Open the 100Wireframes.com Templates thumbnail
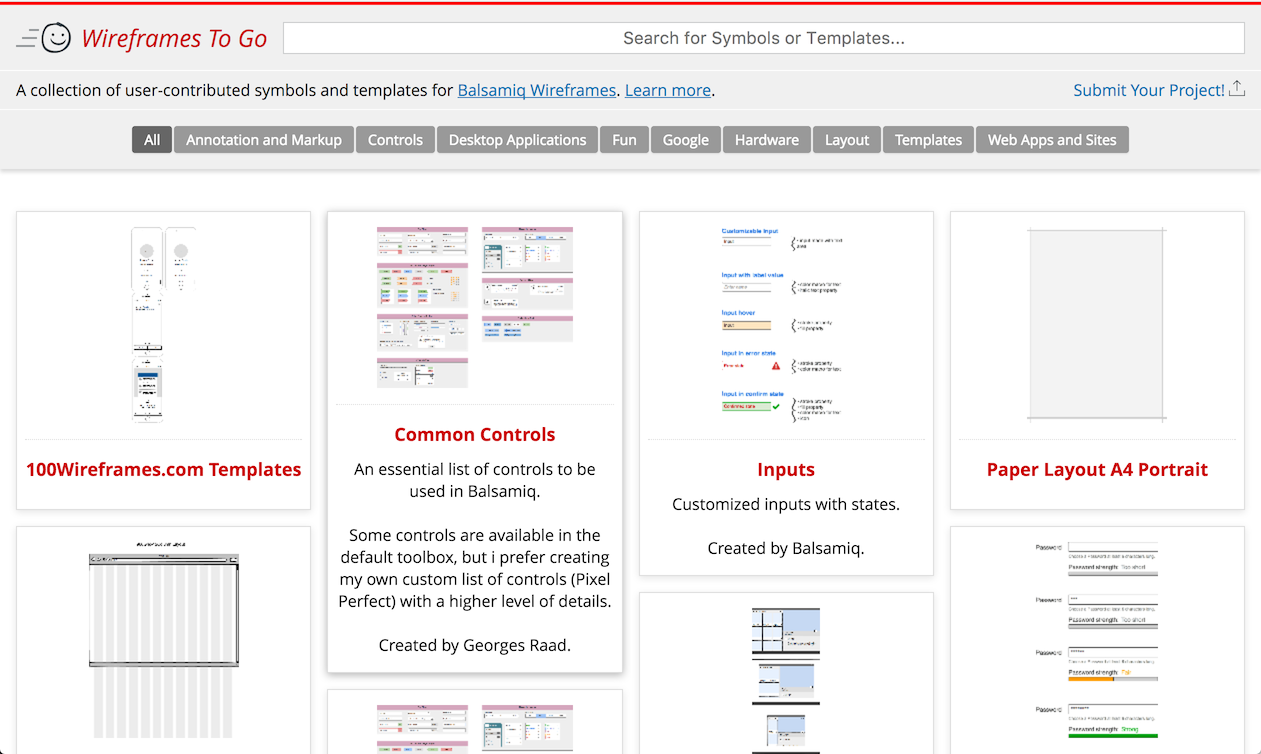 163,325
